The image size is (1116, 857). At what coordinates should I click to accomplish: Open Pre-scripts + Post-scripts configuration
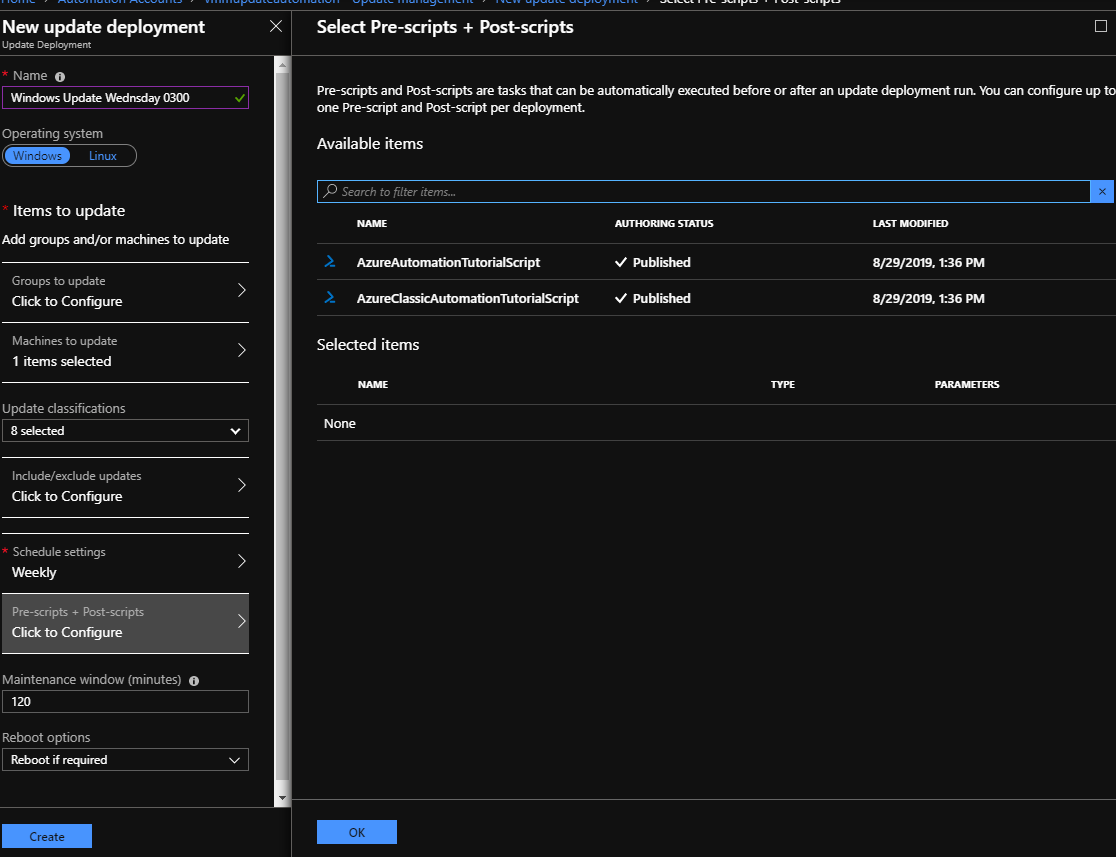pos(125,623)
